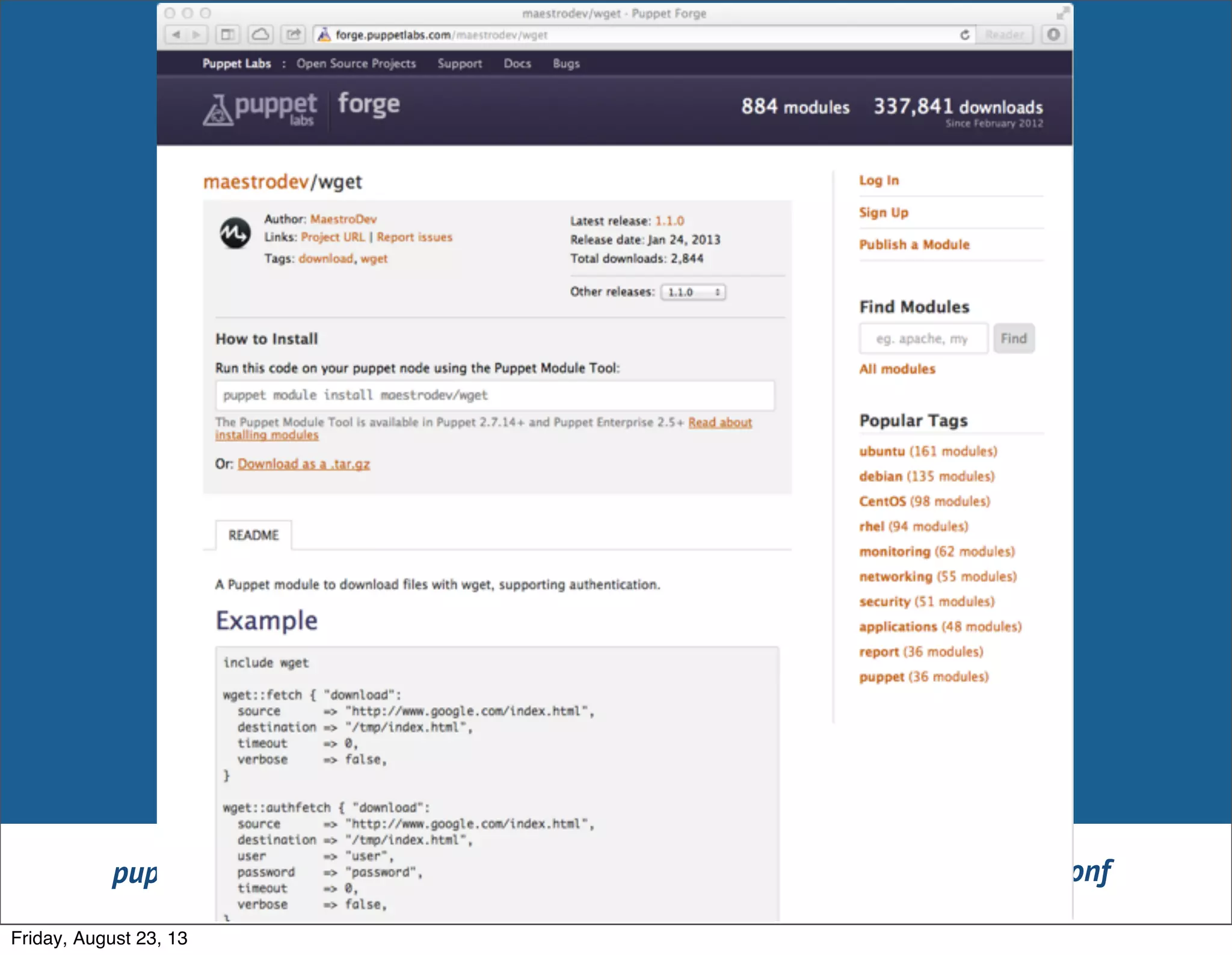Screen dimensions: 1232x955
Task: Open the Docs menu item
Action: (x=517, y=64)
